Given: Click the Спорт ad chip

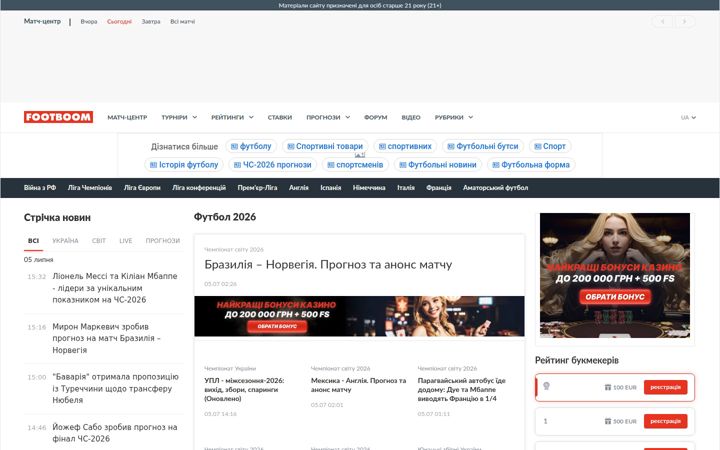Looking at the screenshot, I should click(550, 146).
